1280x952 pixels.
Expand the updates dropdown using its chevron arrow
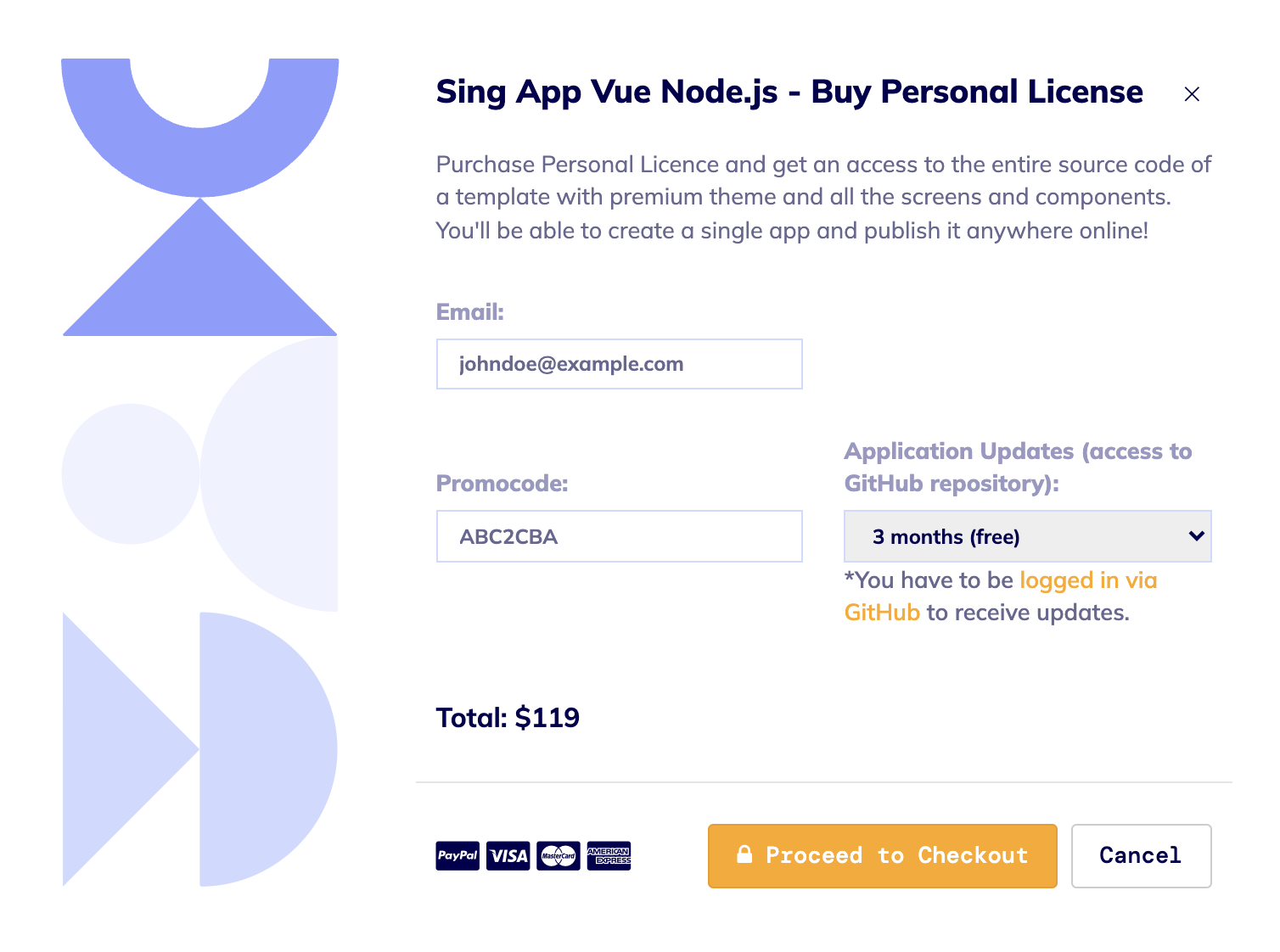[x=1197, y=536]
